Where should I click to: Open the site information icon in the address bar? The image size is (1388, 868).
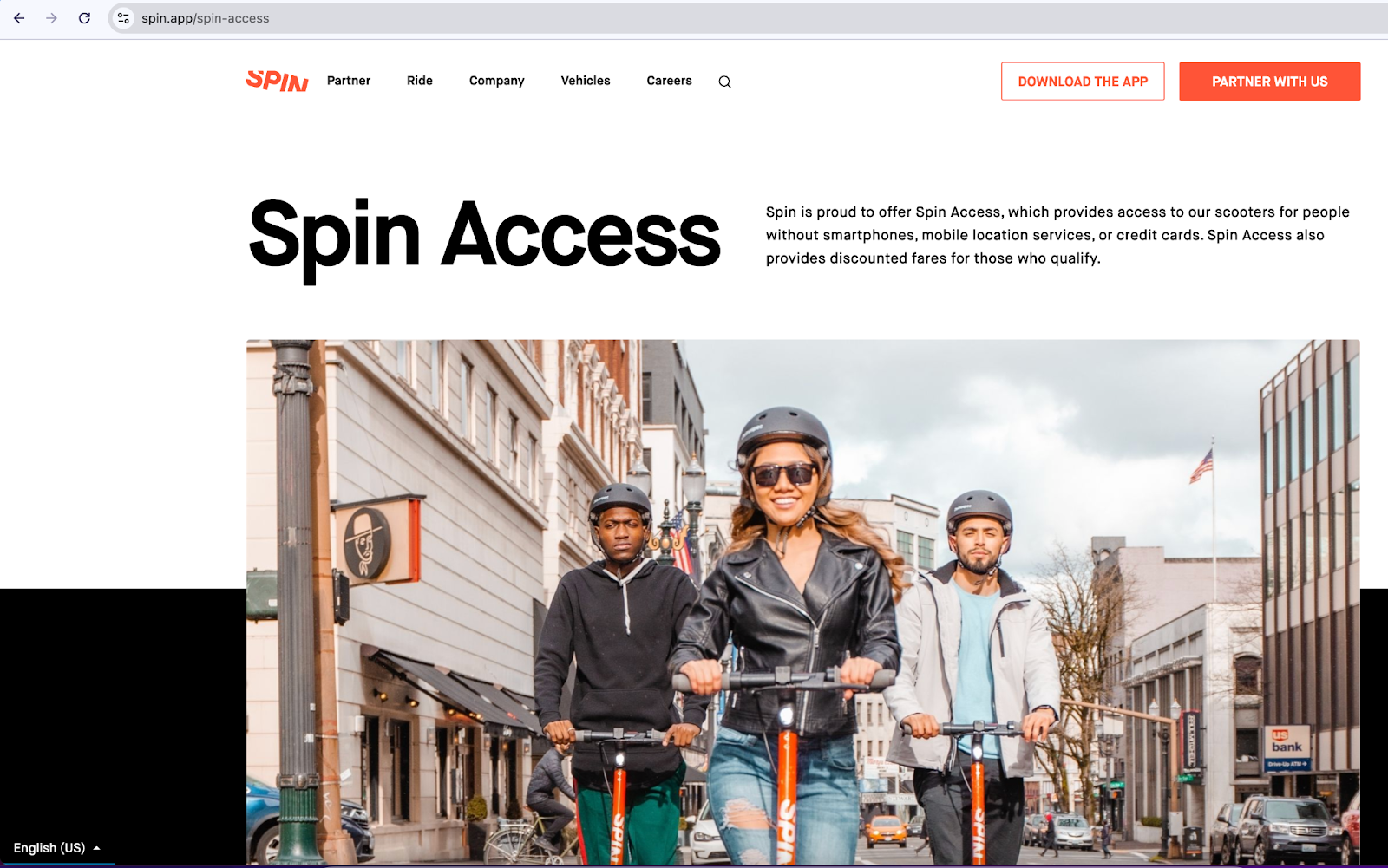(124, 18)
